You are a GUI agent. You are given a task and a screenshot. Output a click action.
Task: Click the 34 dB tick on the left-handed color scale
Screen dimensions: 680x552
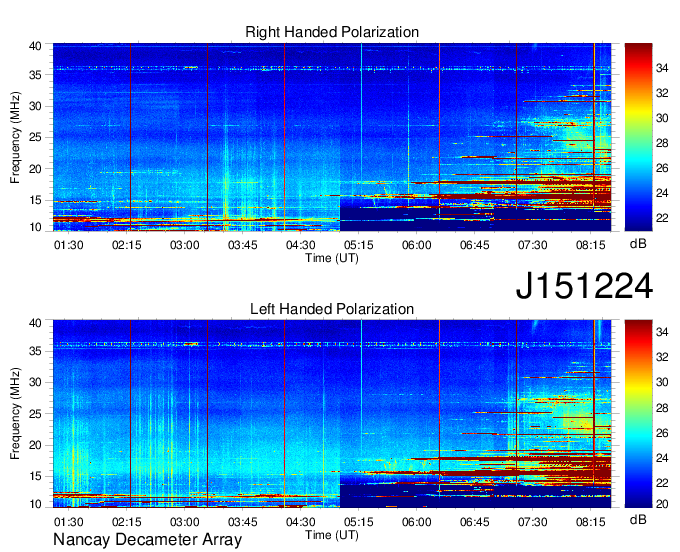click(x=662, y=332)
